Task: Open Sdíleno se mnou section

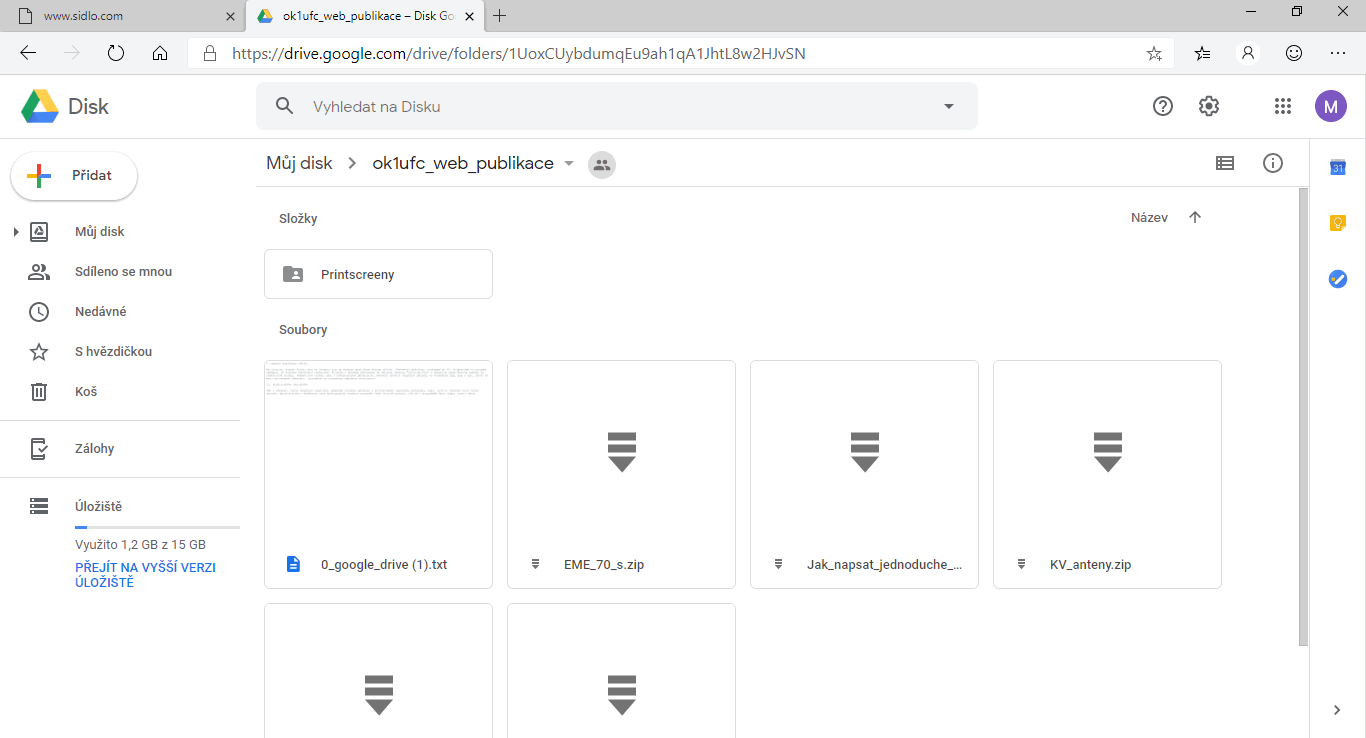Action: tap(123, 272)
